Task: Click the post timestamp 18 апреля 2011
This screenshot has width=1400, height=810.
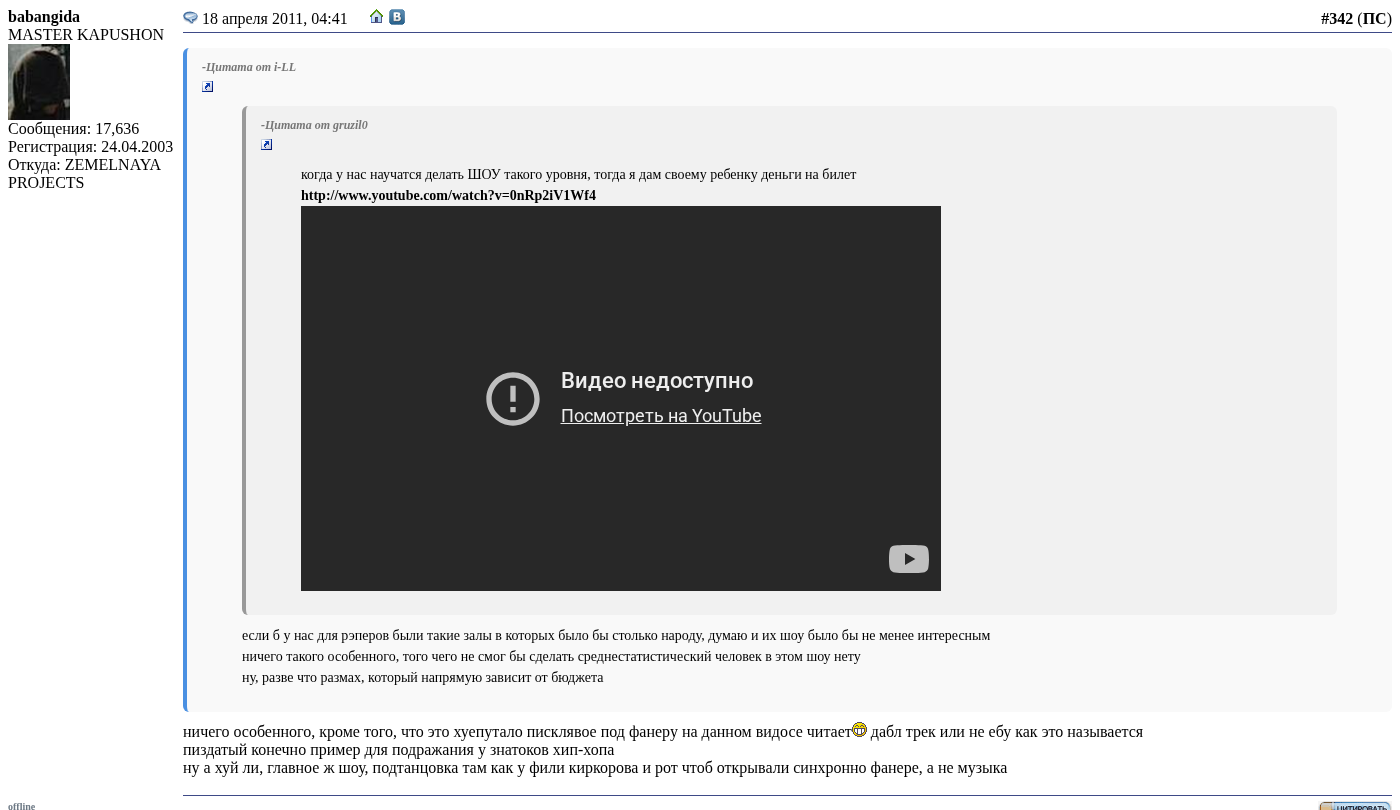Action: point(275,19)
